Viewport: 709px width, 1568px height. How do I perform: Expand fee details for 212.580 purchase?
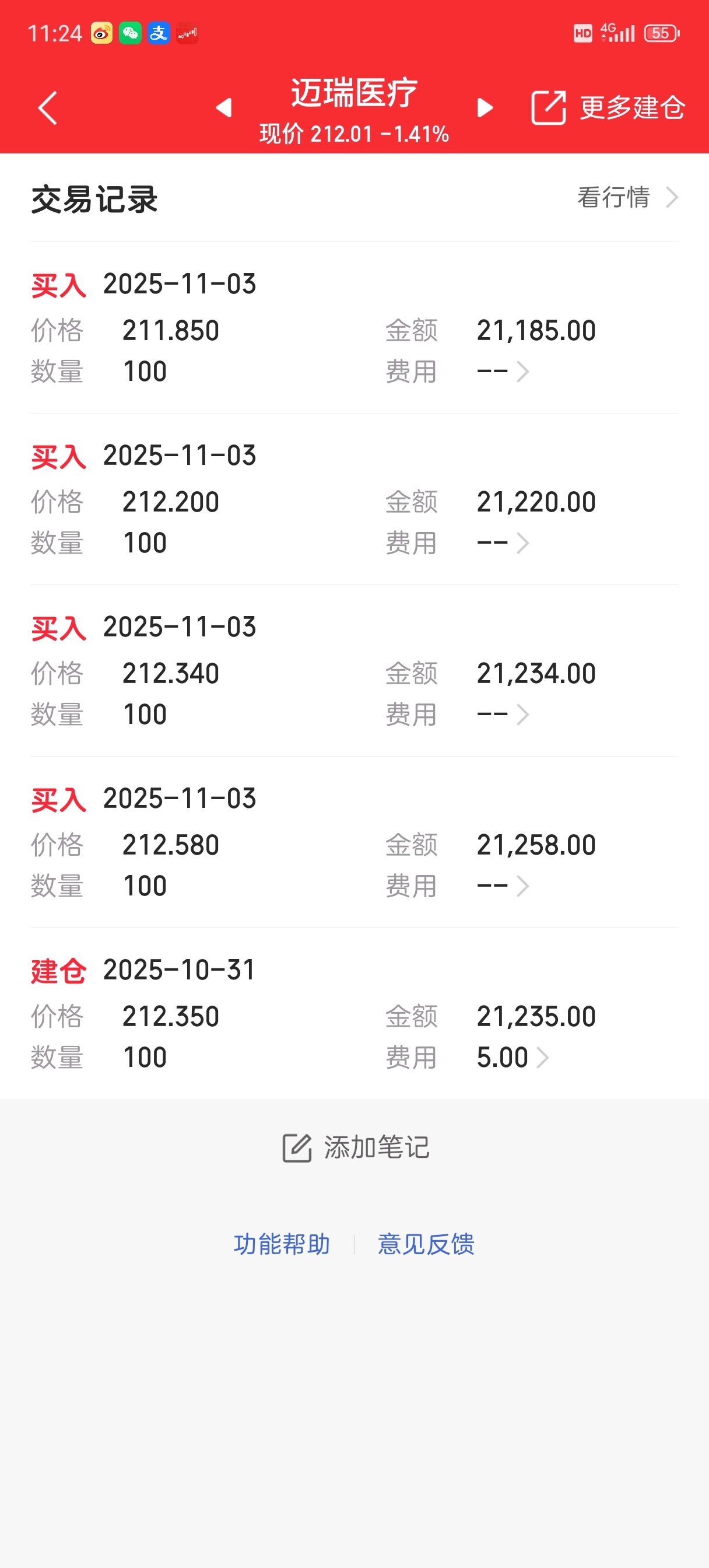point(522,886)
